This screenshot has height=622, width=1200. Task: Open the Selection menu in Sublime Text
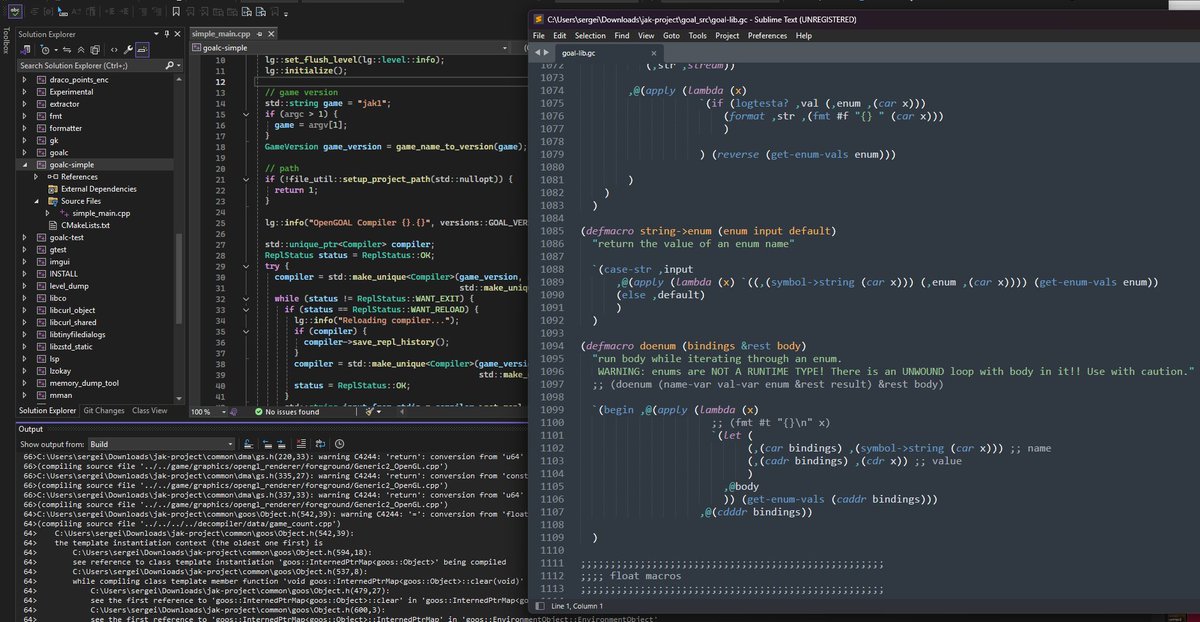(590, 35)
